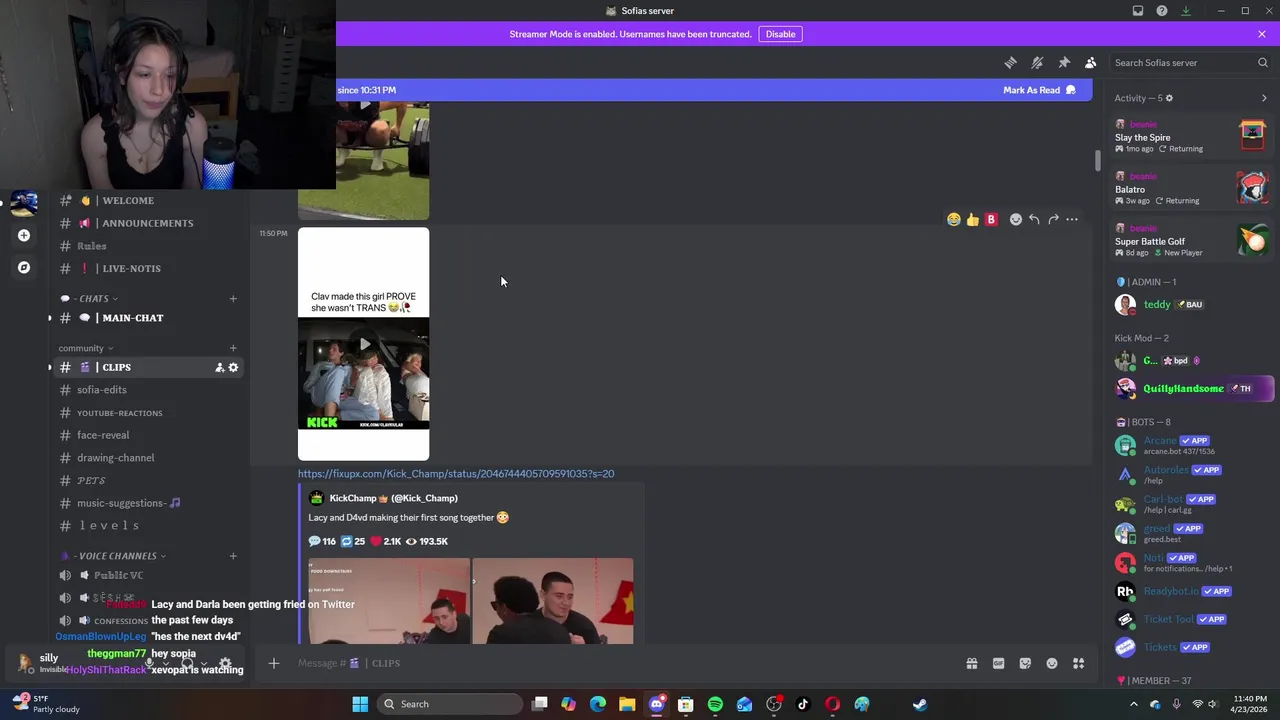The height and width of the screenshot is (720, 1280).
Task: Open ANNOUNCEMENTS channel
Action: click(150, 223)
